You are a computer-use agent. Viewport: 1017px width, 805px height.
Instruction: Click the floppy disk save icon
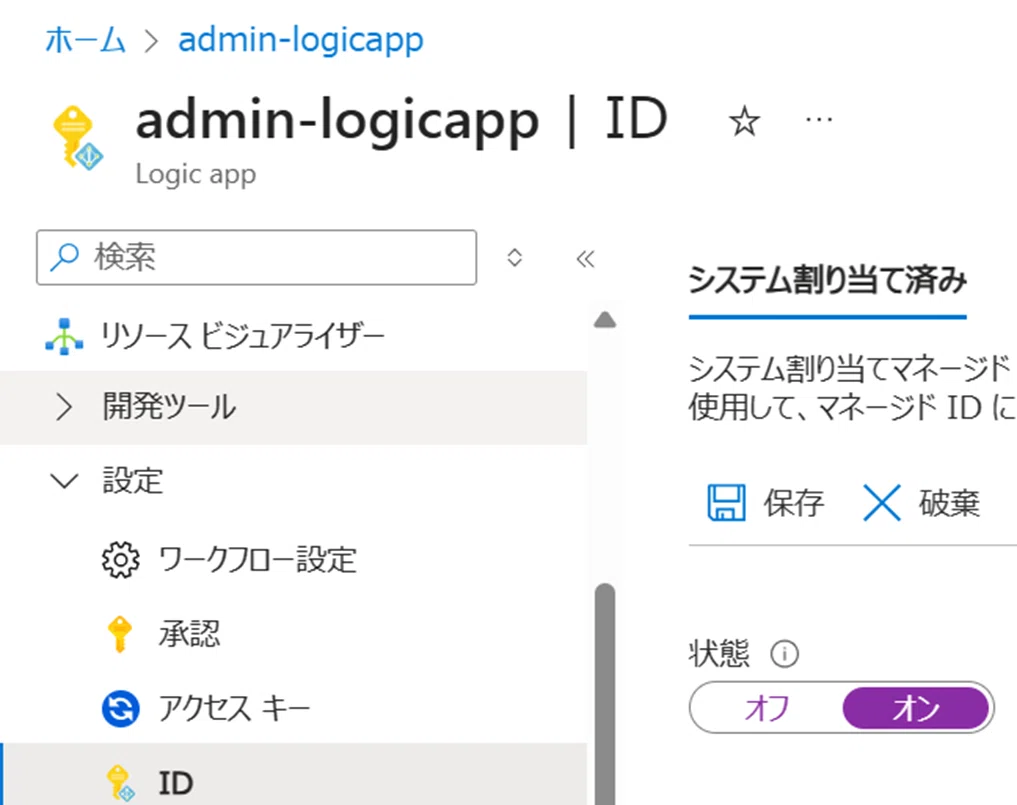tap(726, 503)
